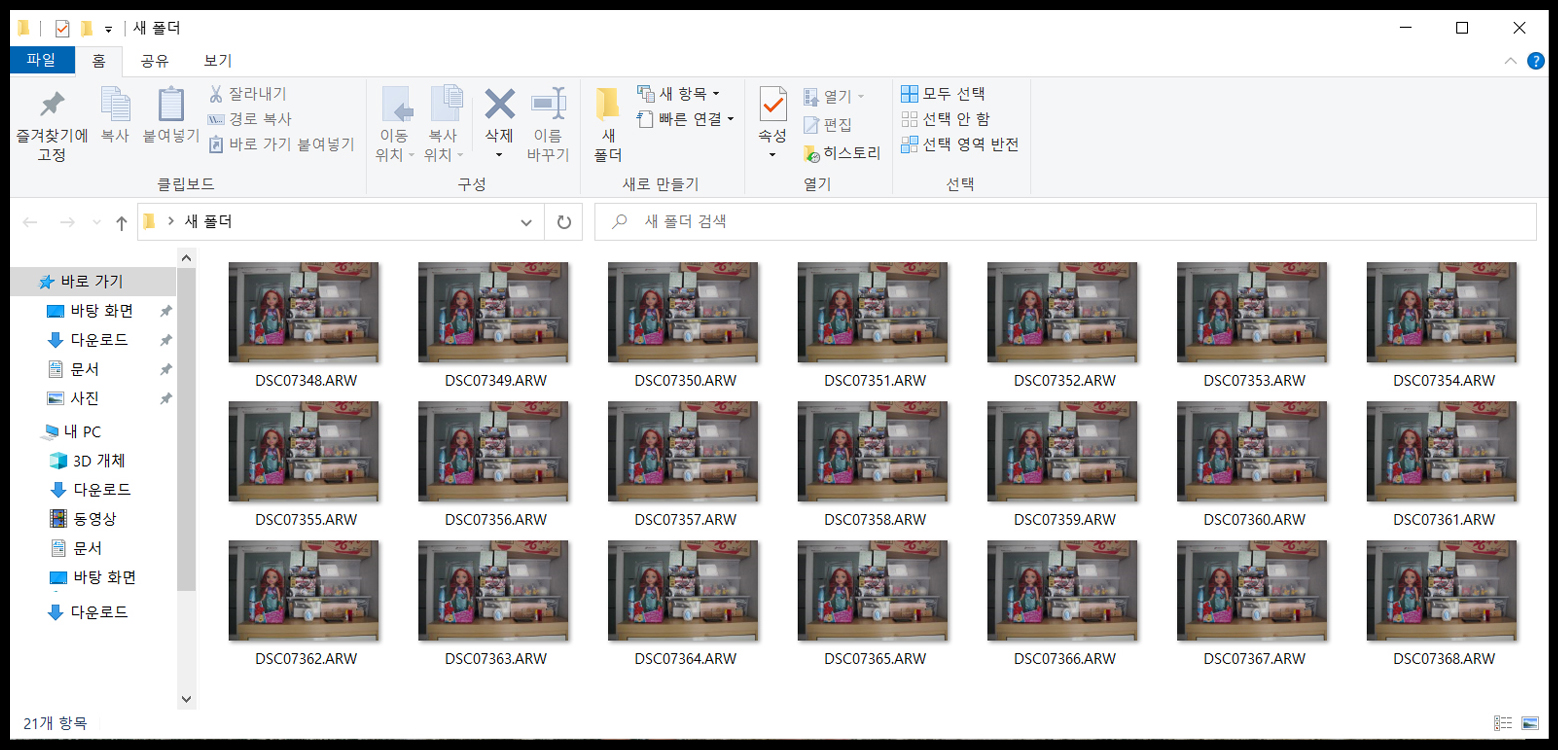This screenshot has height=750, width=1558.
Task: Select thumbnail DSC07360.ARW
Action: click(x=1252, y=451)
